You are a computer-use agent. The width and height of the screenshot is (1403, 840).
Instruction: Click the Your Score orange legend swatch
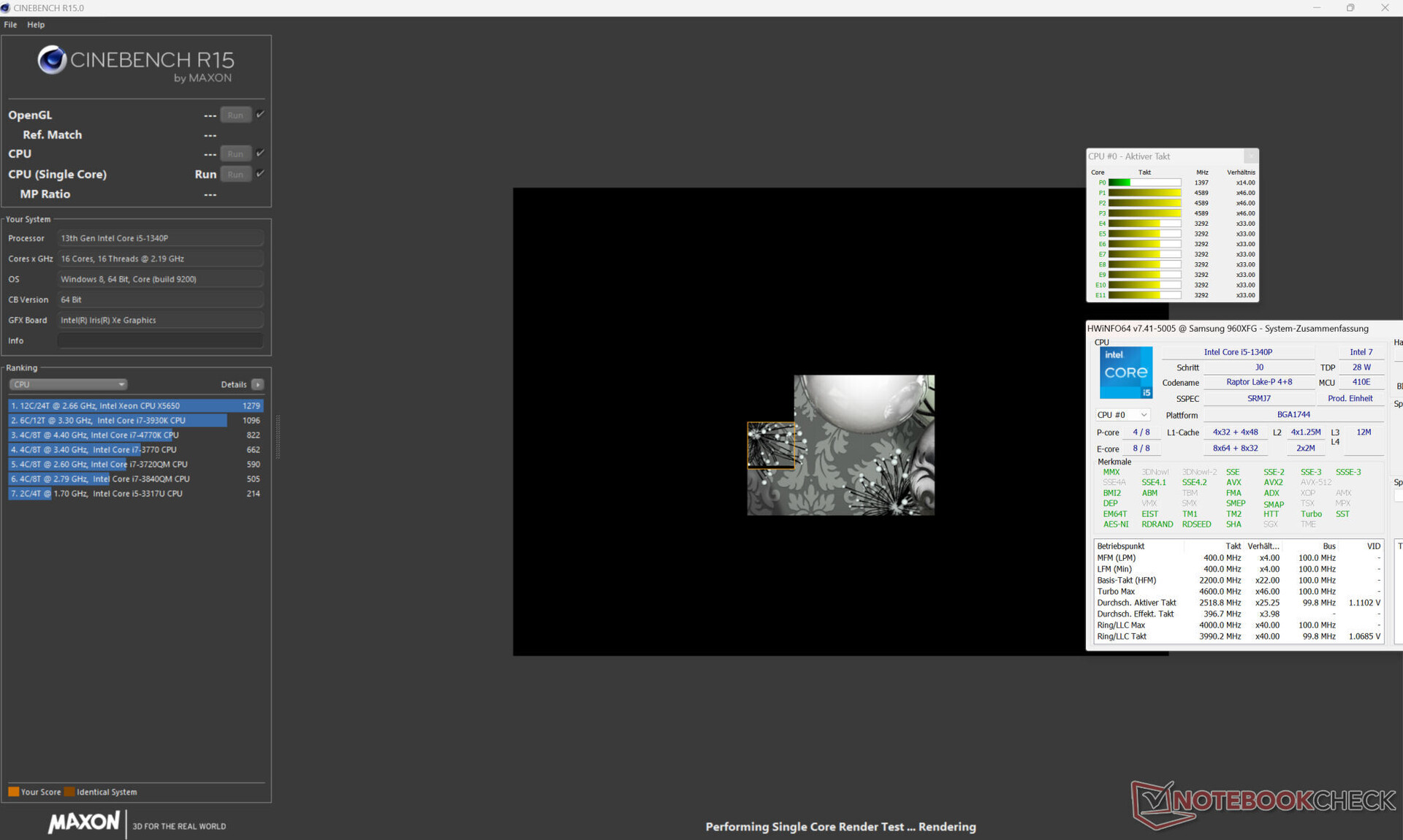13,792
